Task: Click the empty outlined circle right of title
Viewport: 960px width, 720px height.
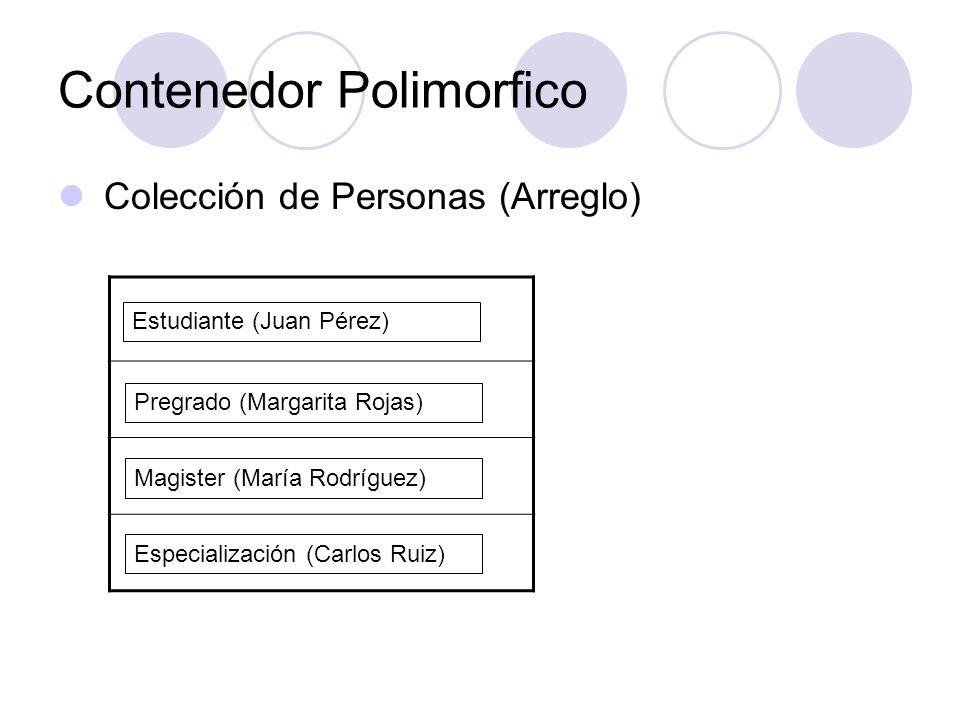Action: pyautogui.click(x=722, y=90)
